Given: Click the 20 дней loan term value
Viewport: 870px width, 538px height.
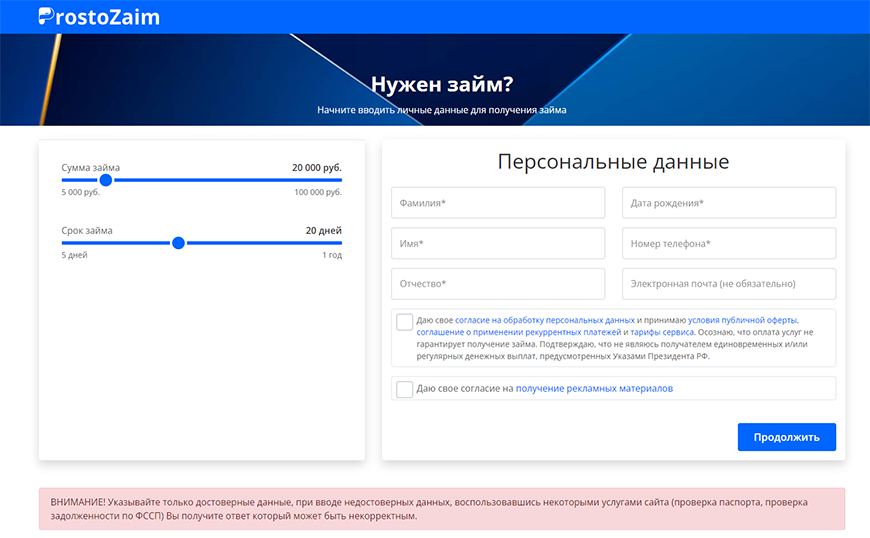Looking at the screenshot, I should [323, 231].
